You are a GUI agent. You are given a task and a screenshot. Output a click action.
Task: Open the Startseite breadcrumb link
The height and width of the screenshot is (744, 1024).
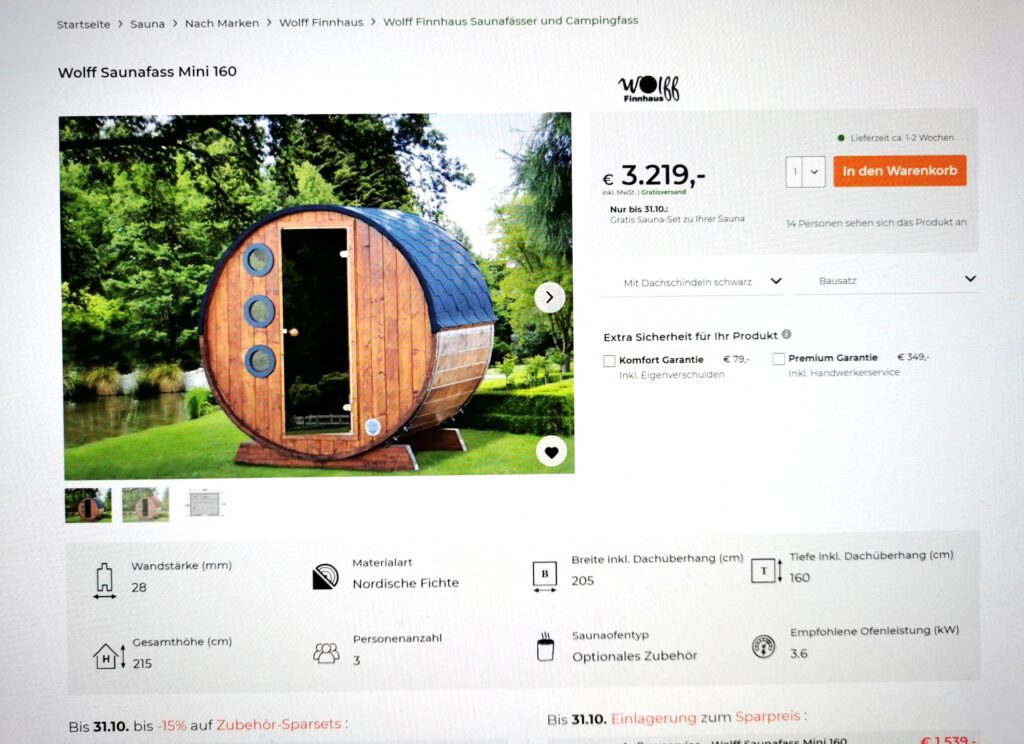pyautogui.click(x=84, y=25)
